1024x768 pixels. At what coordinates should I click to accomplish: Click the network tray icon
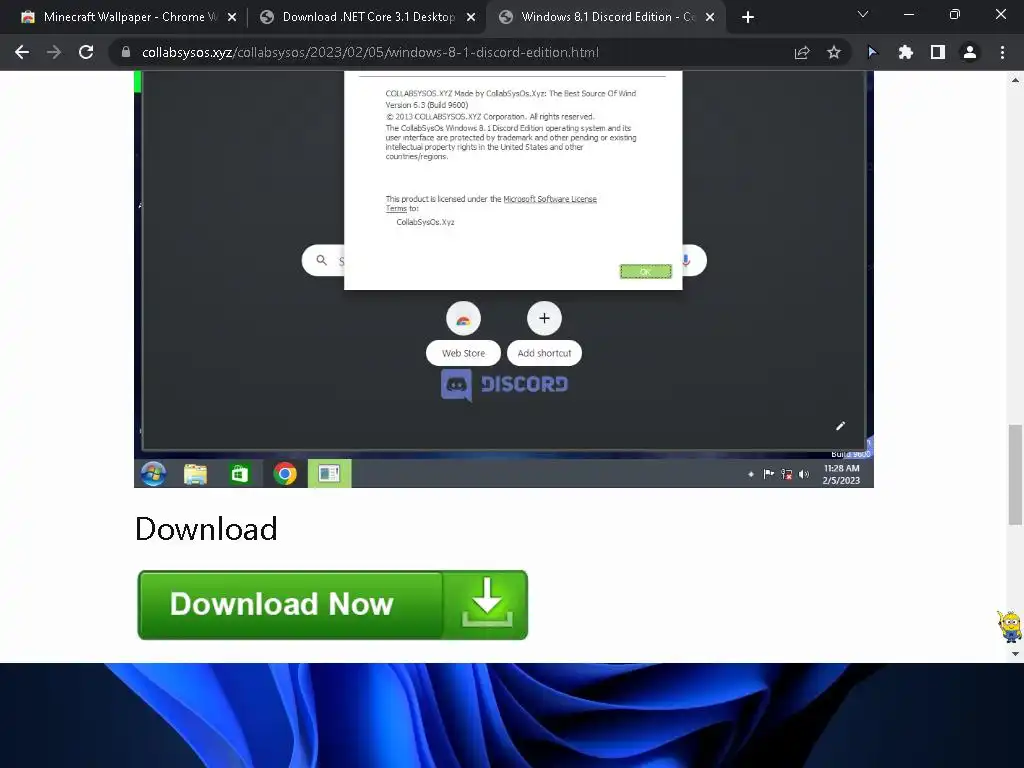pyautogui.click(x=786, y=474)
